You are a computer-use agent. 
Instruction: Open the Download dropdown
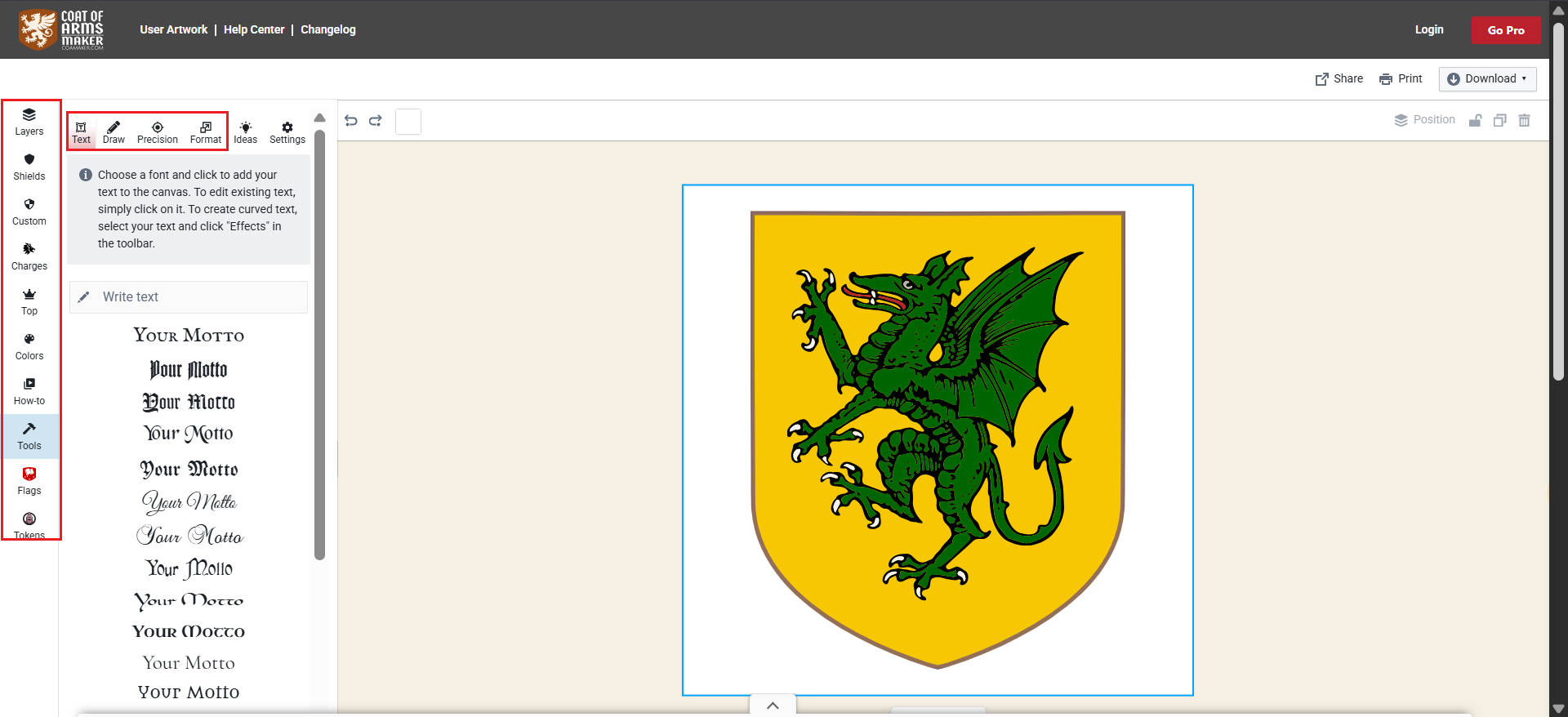(1487, 78)
